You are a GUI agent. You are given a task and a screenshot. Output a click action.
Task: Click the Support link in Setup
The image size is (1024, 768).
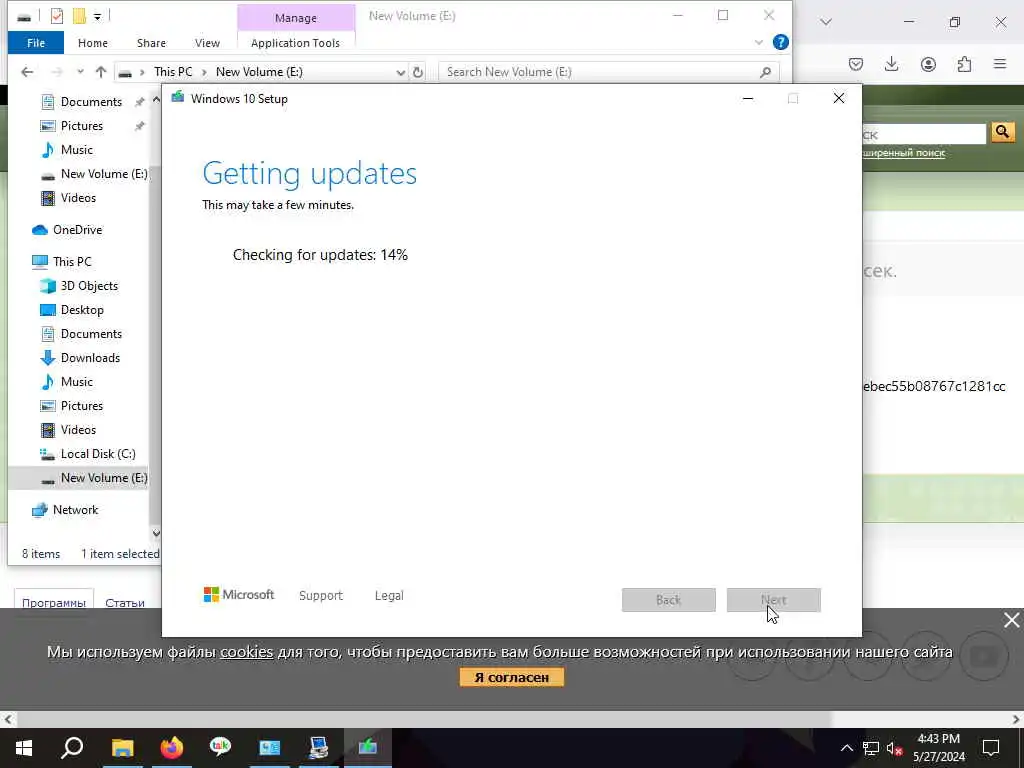pos(321,596)
